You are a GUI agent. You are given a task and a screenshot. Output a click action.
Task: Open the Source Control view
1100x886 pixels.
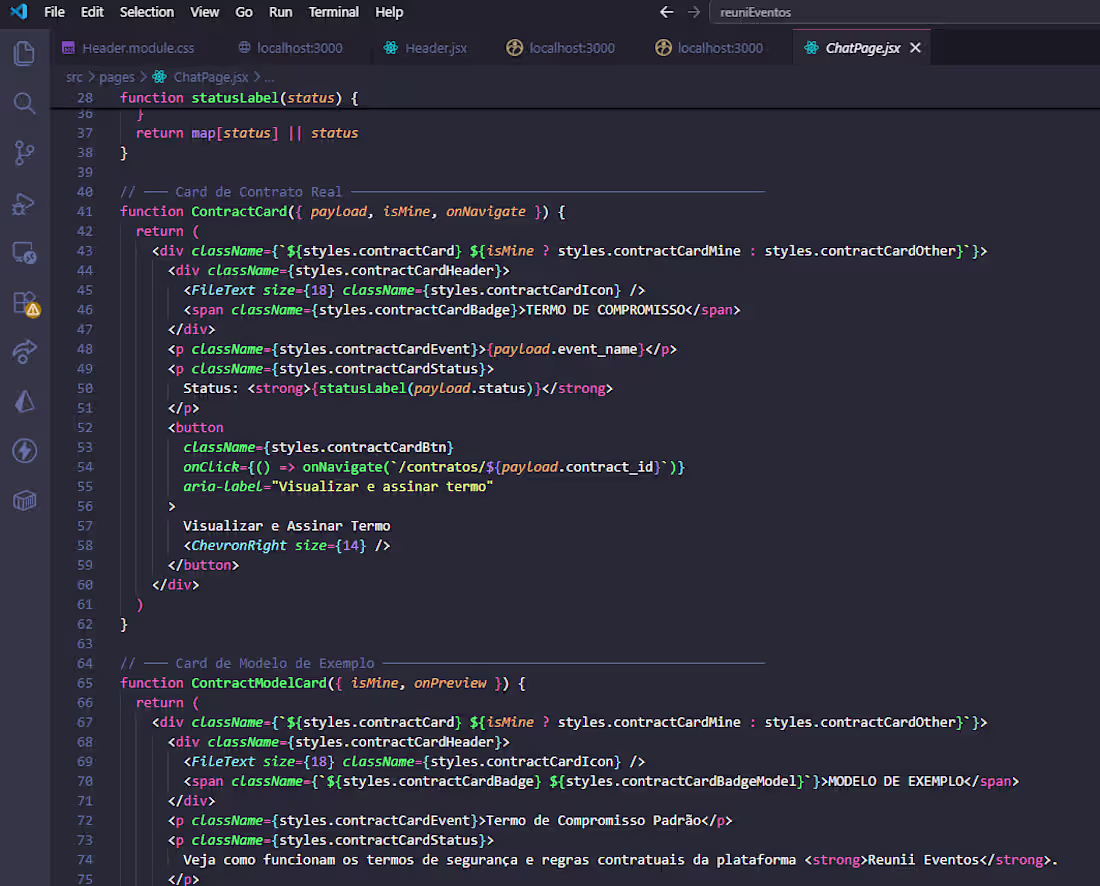(x=25, y=153)
